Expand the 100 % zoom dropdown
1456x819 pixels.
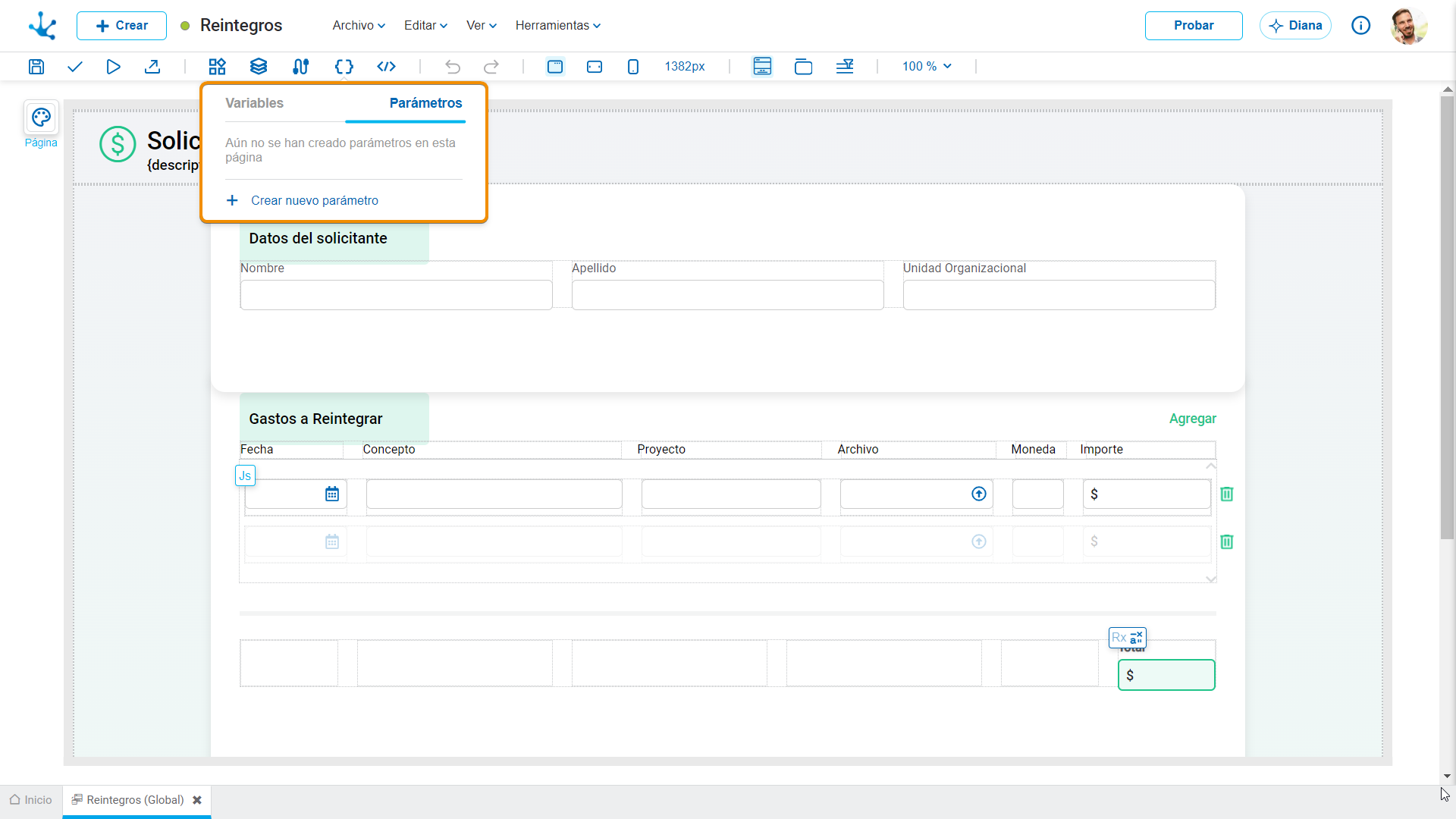(x=927, y=67)
